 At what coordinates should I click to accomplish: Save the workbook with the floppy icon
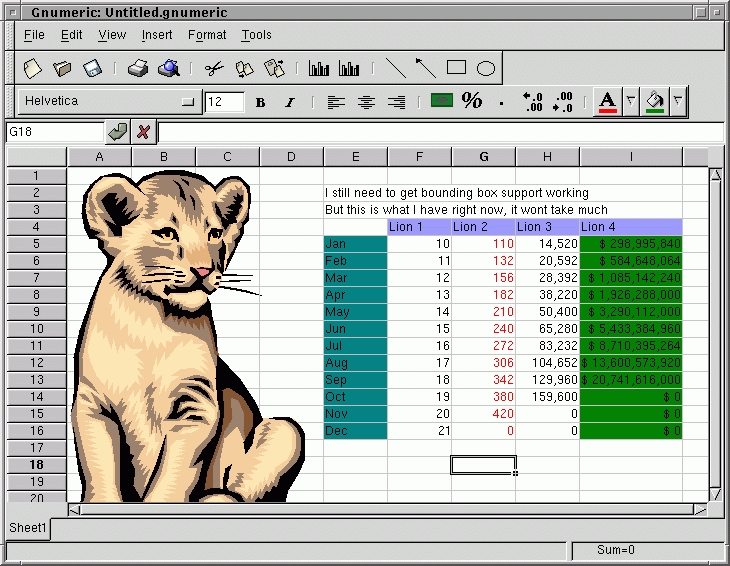93,68
